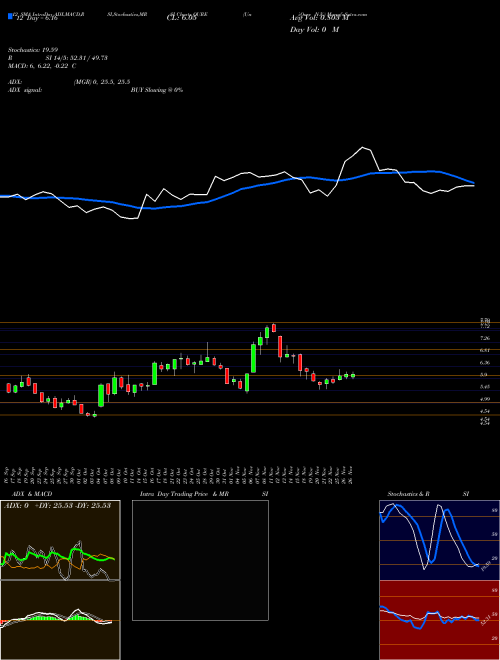The width and height of the screenshot is (500, 660).
Task: Select the 'ADX signal:' label
Action: point(24,90)
